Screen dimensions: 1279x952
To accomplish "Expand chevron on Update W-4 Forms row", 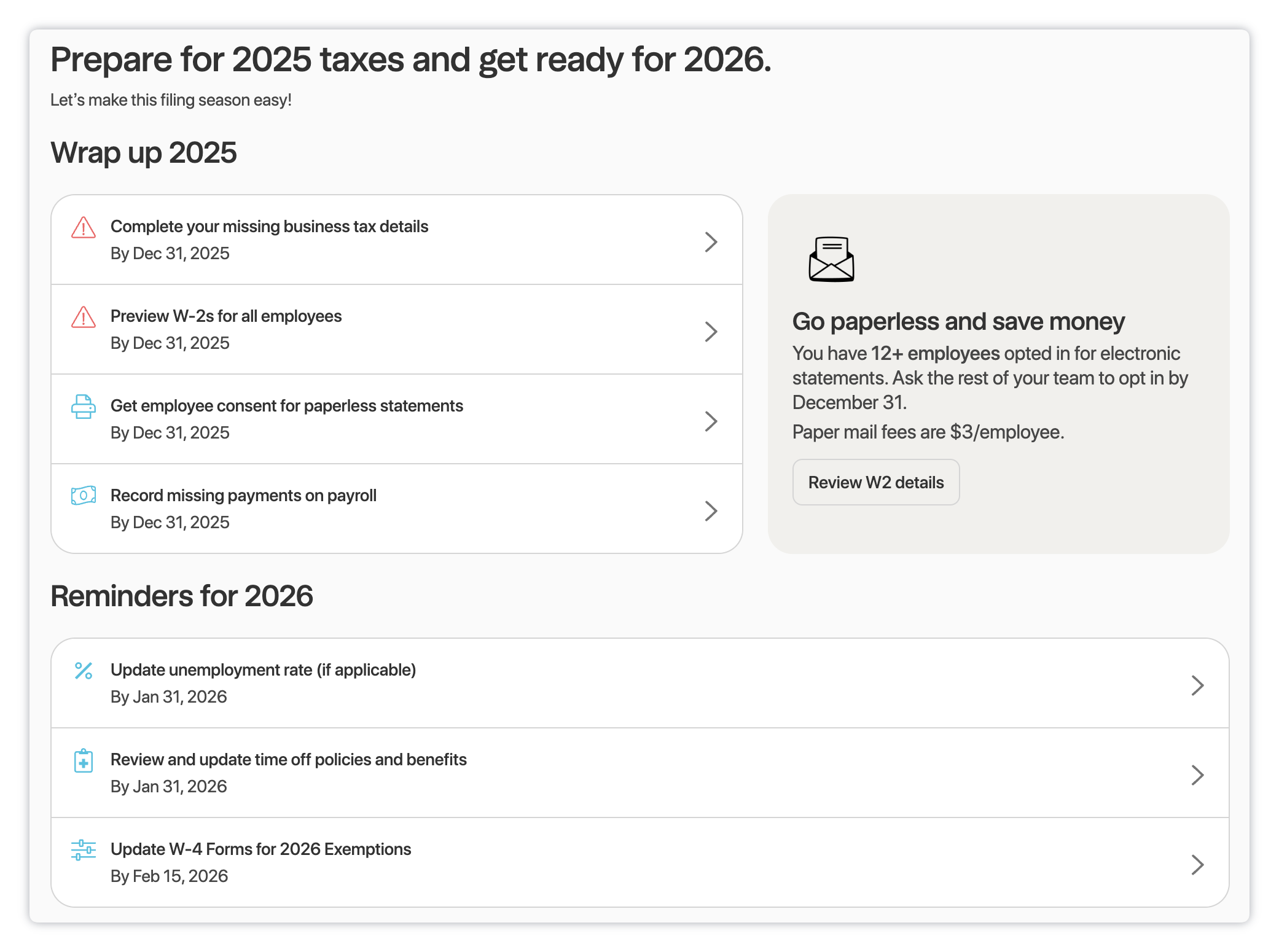I will (x=1197, y=865).
